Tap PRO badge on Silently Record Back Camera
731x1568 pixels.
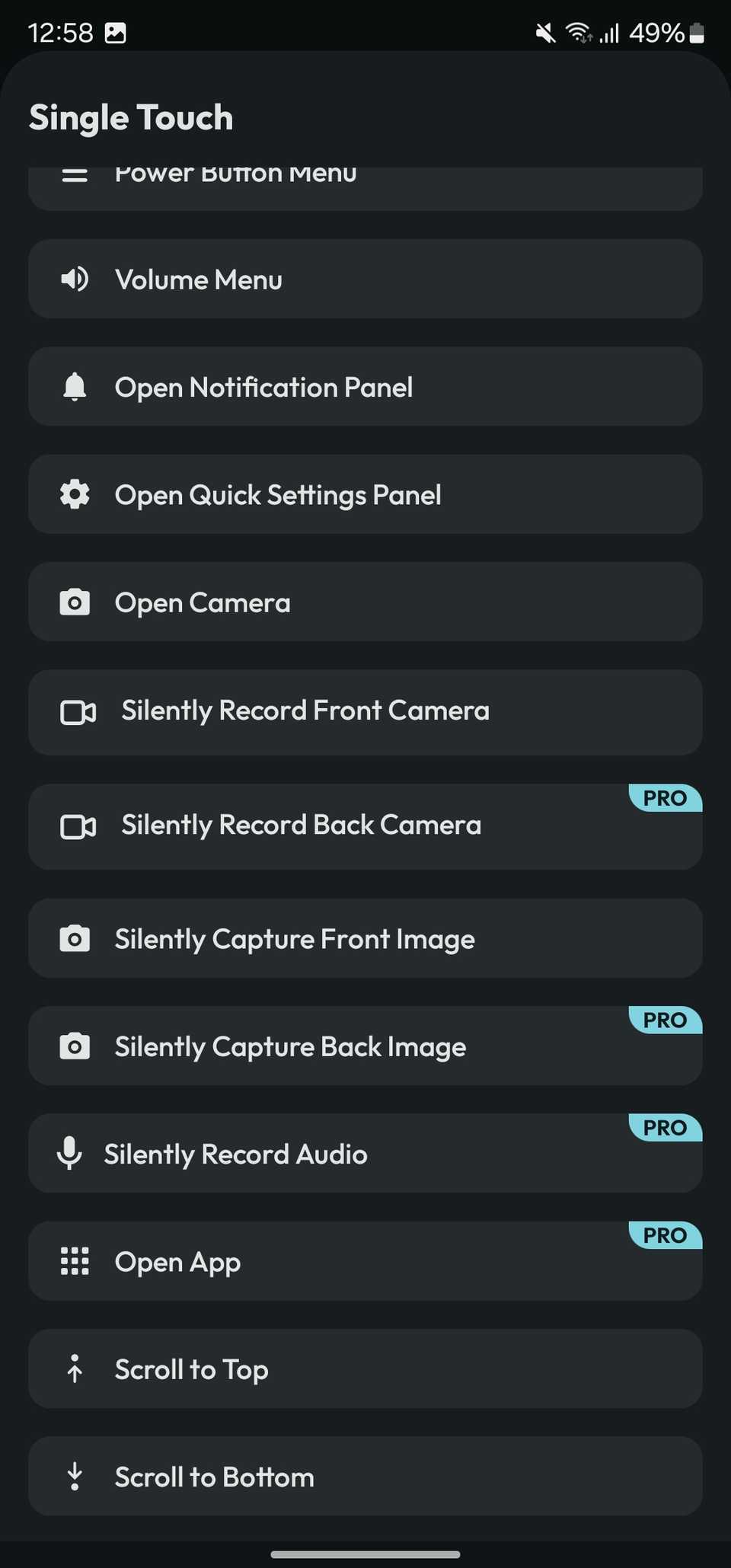coord(665,798)
